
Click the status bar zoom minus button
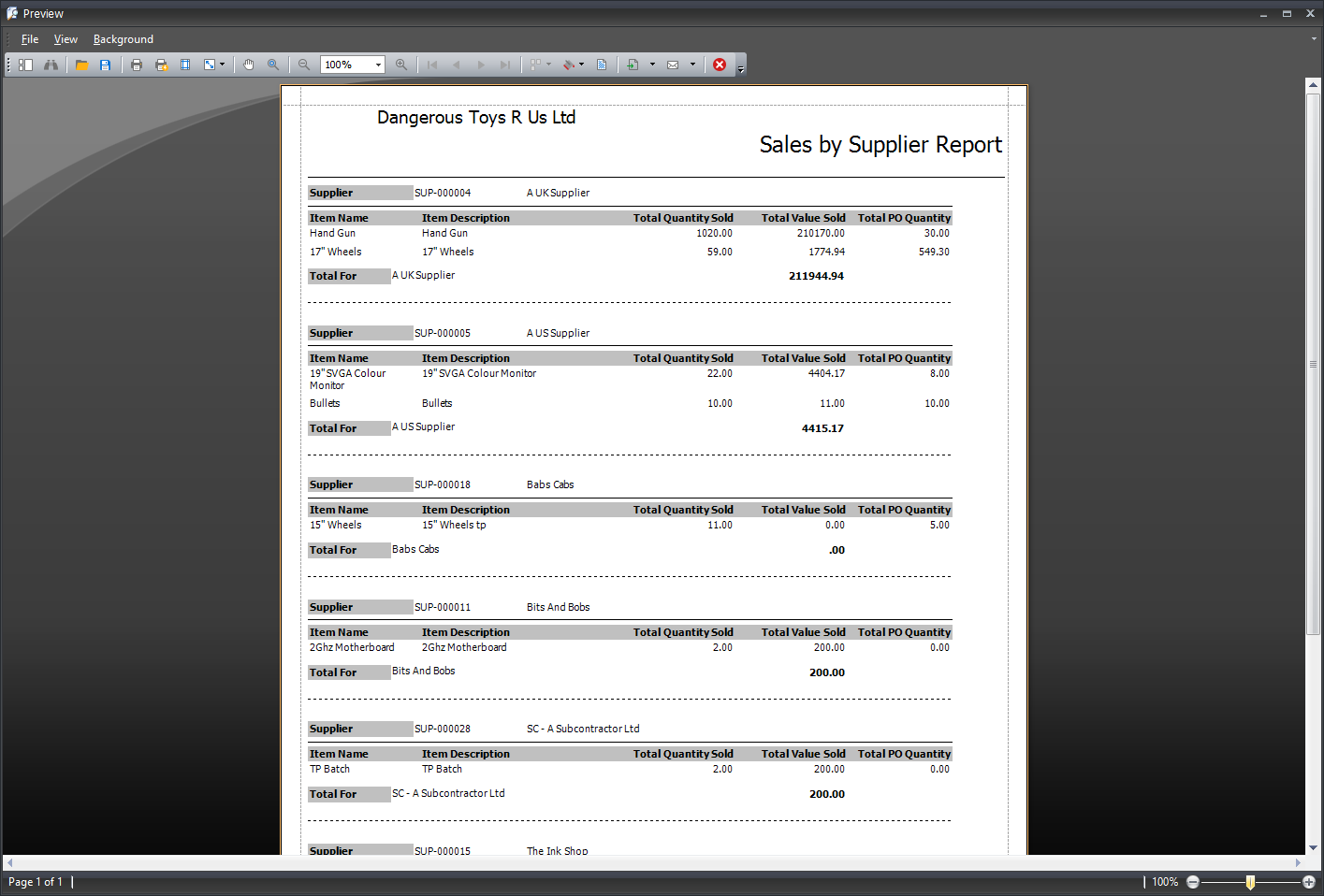pos(1193,882)
